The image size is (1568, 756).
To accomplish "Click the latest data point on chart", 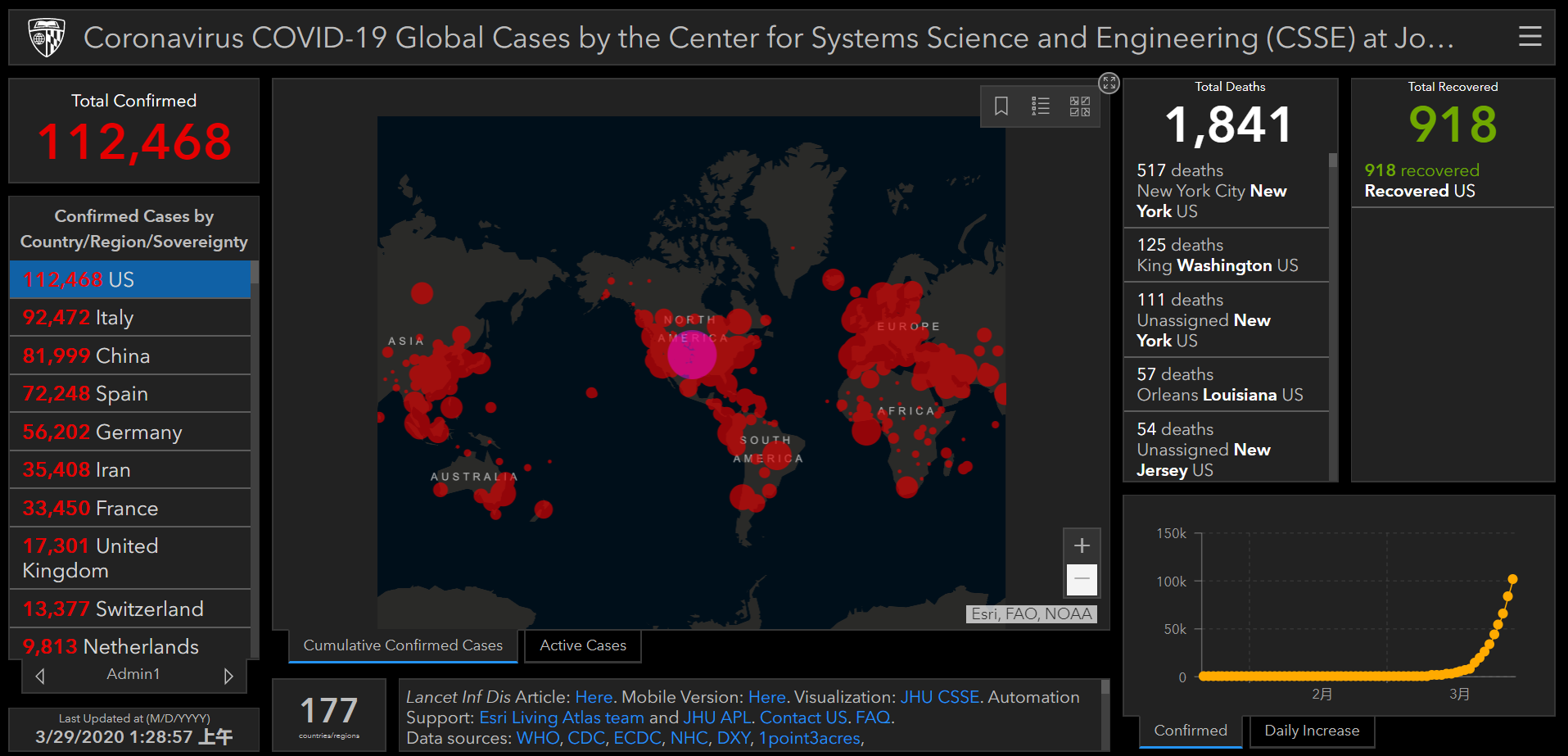I will pyautogui.click(x=1512, y=579).
